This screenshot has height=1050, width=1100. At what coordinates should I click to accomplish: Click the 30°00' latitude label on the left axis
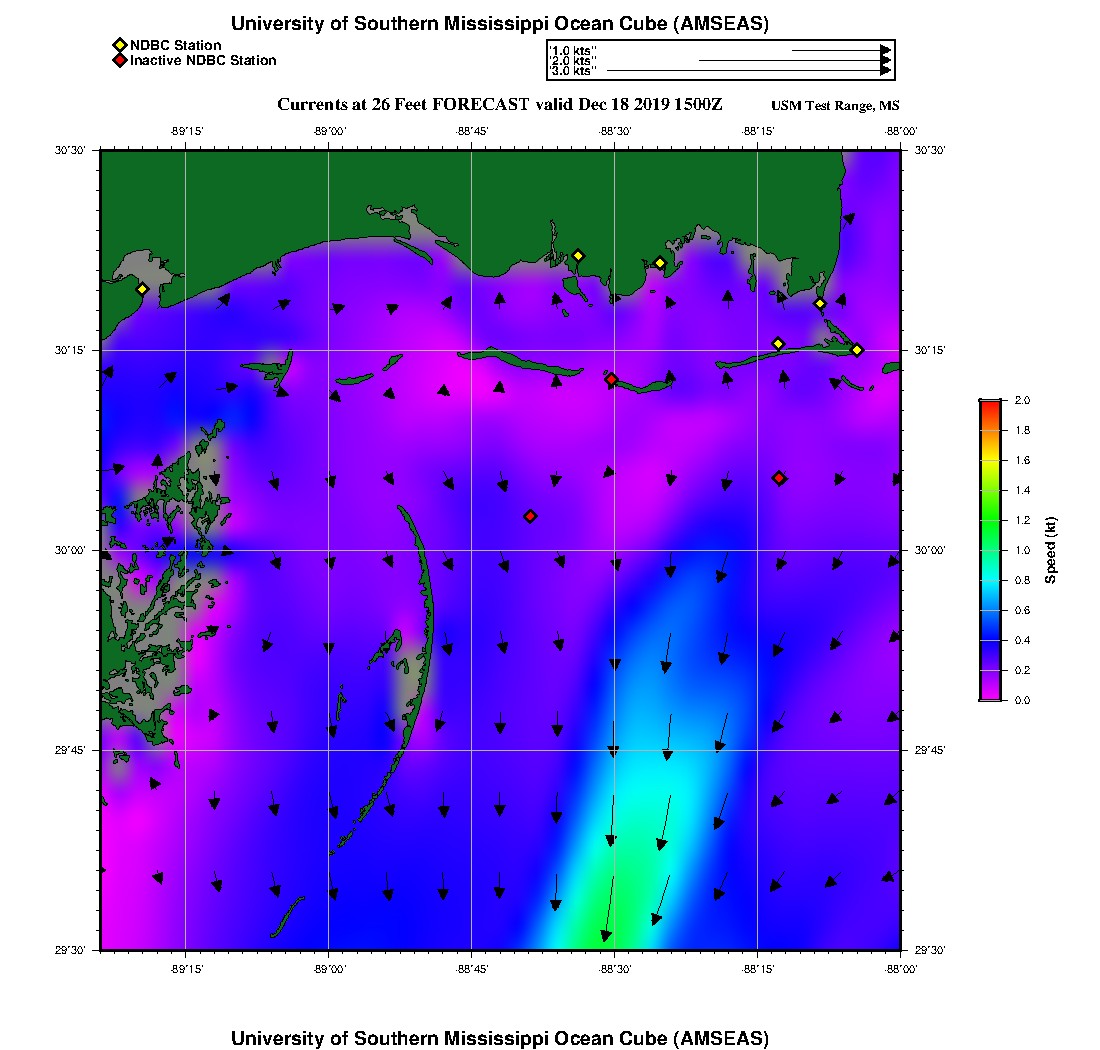pos(71,550)
